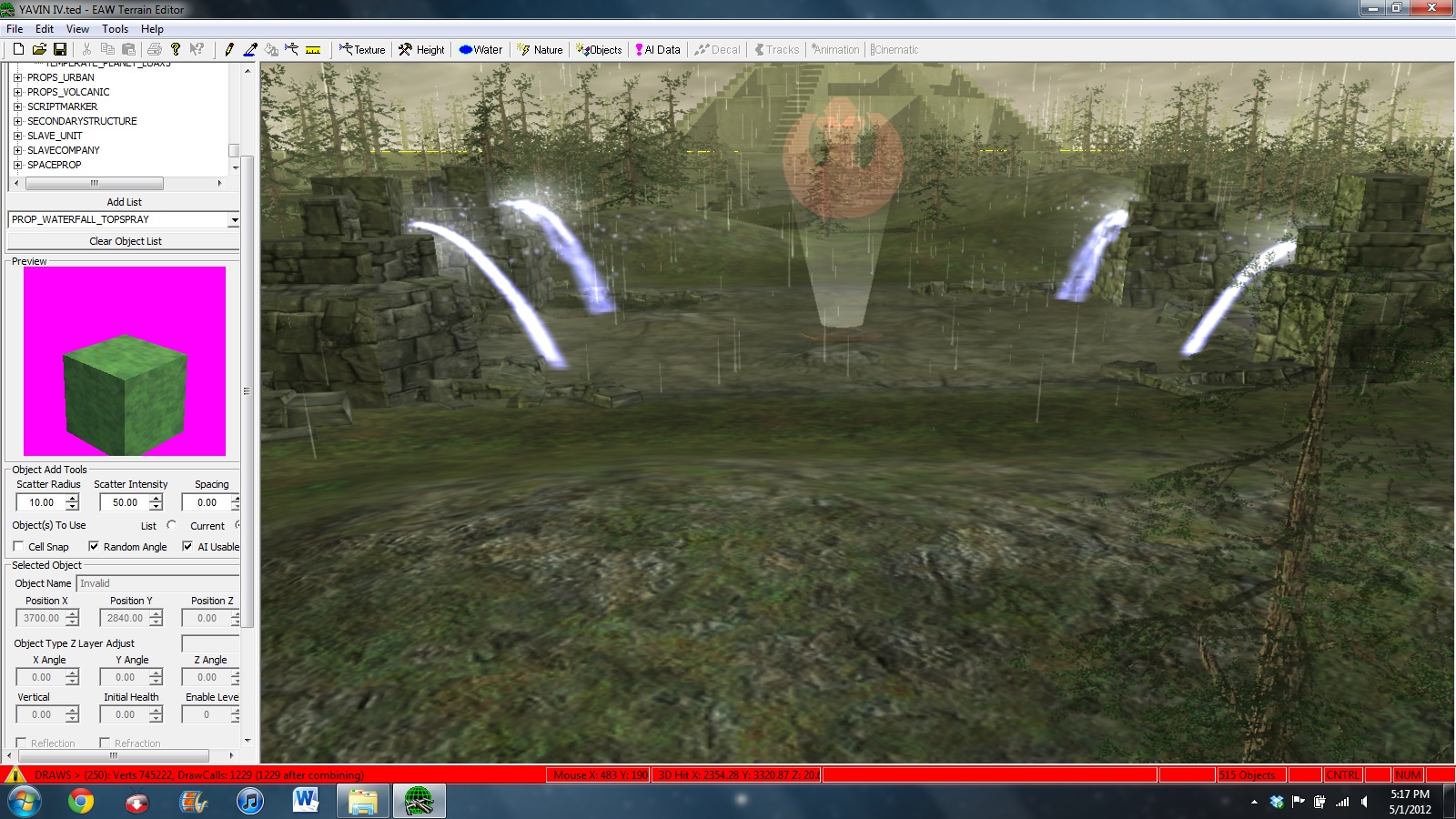Open the View menu
1456x819 pixels.
click(77, 29)
